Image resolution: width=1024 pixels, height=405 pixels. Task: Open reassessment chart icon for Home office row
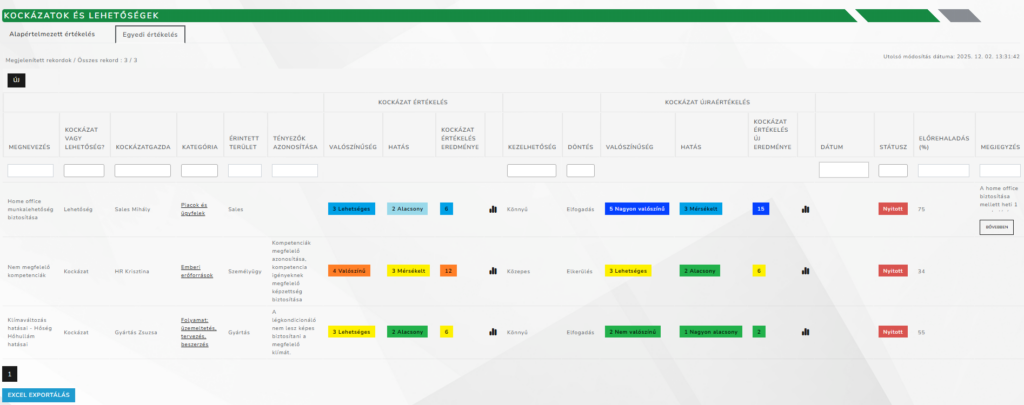806,210
